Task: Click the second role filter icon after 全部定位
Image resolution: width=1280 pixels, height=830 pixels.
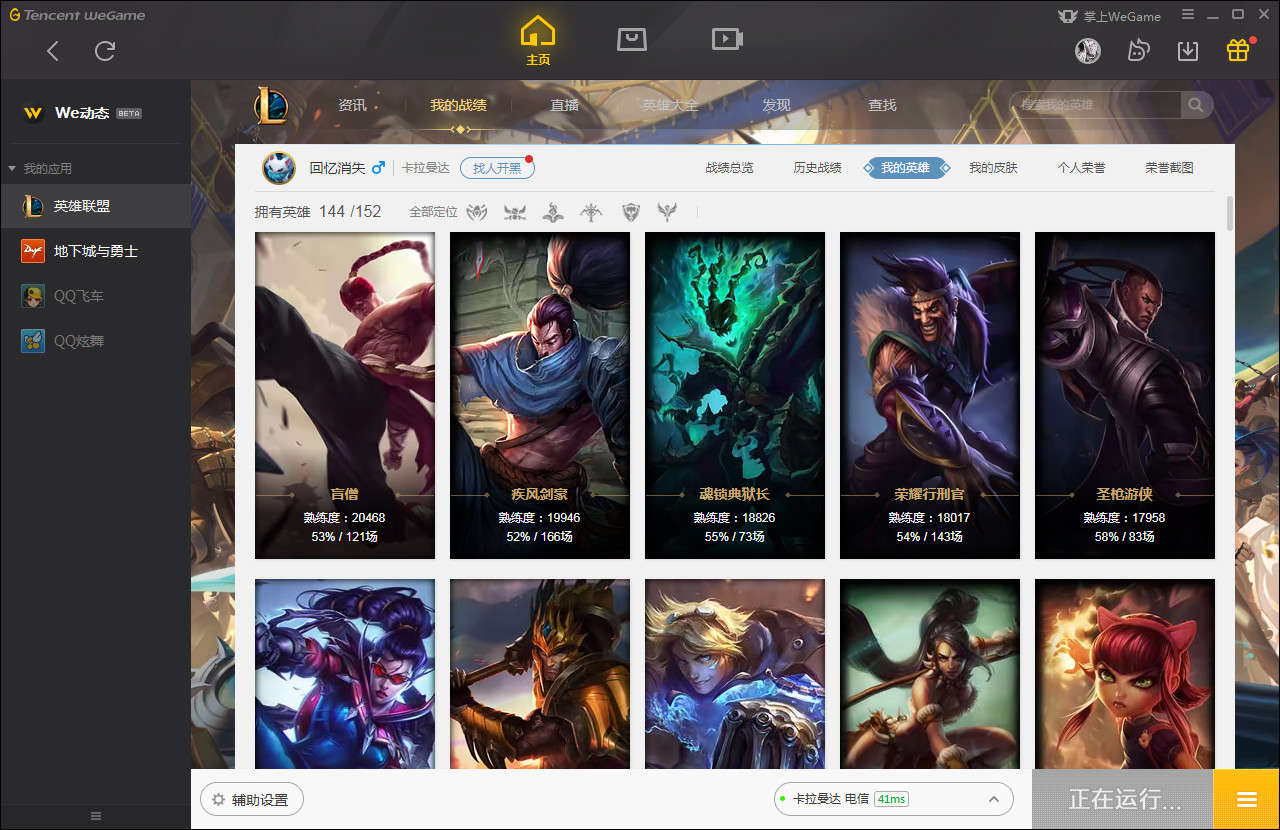Action: tap(515, 212)
